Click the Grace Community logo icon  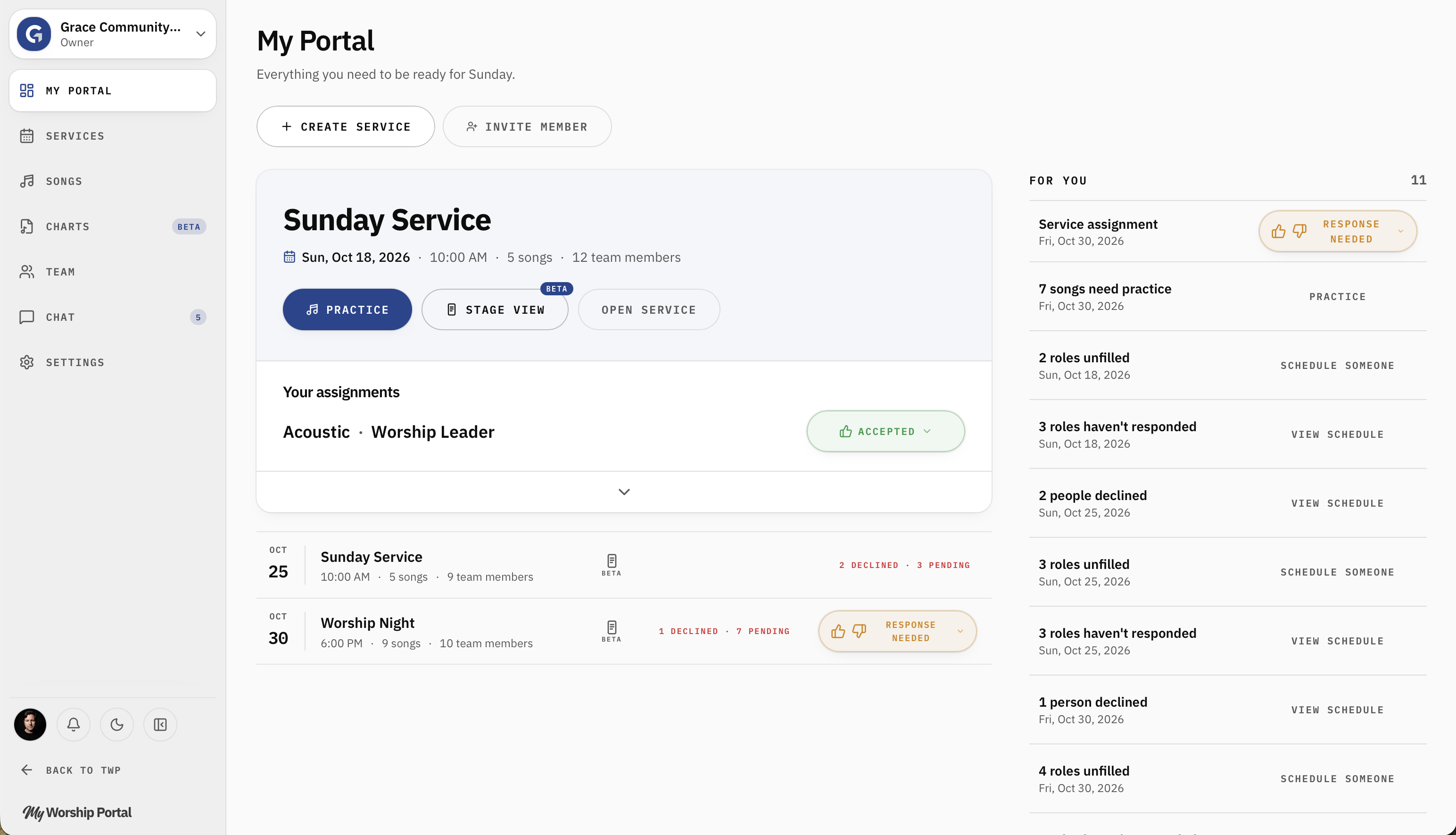tap(34, 34)
